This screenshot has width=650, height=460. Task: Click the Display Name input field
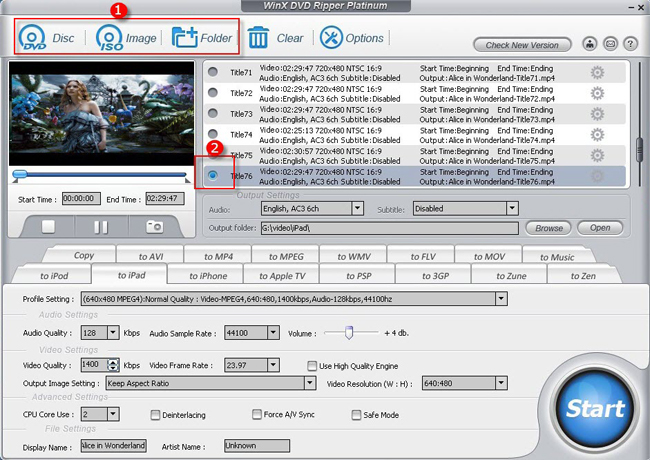click(113, 445)
